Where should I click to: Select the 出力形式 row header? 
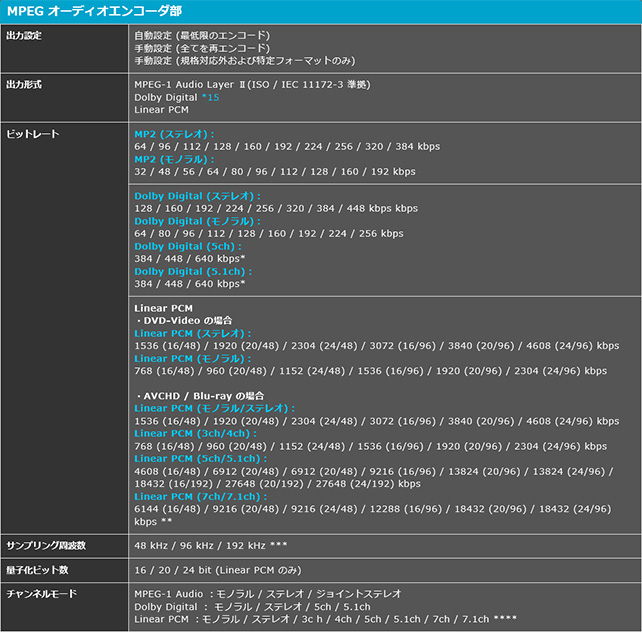pyautogui.click(x=24, y=85)
